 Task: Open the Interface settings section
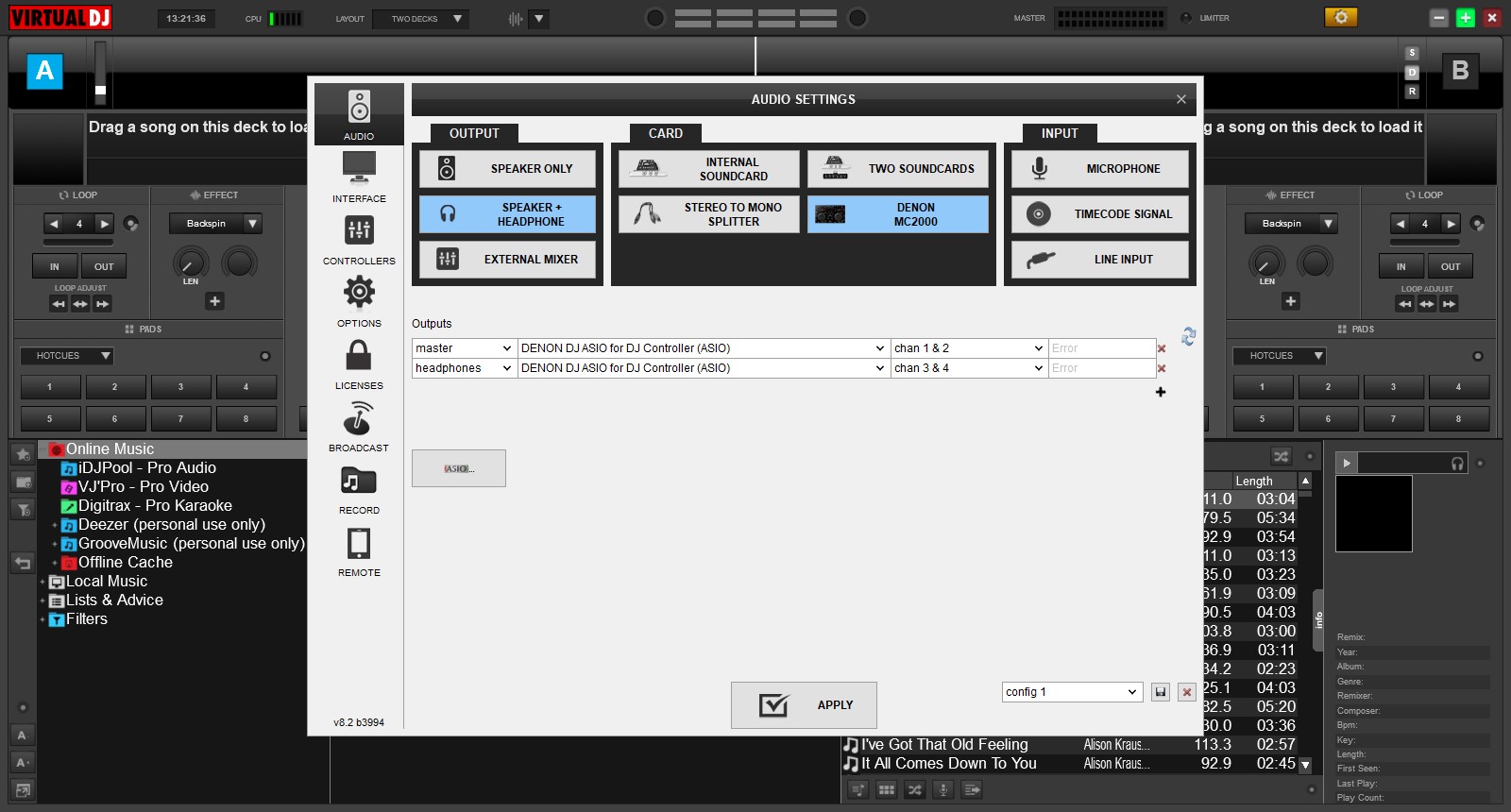click(x=359, y=177)
